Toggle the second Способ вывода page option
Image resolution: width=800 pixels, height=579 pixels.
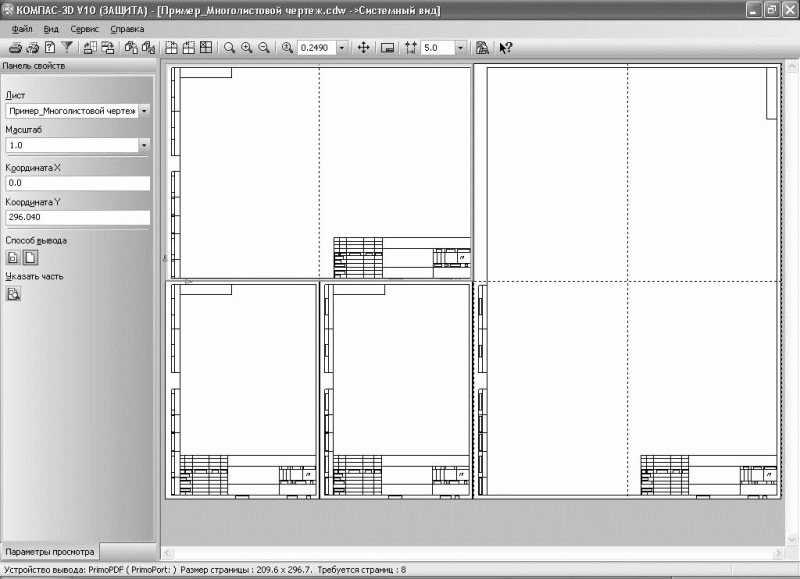tap(31, 258)
